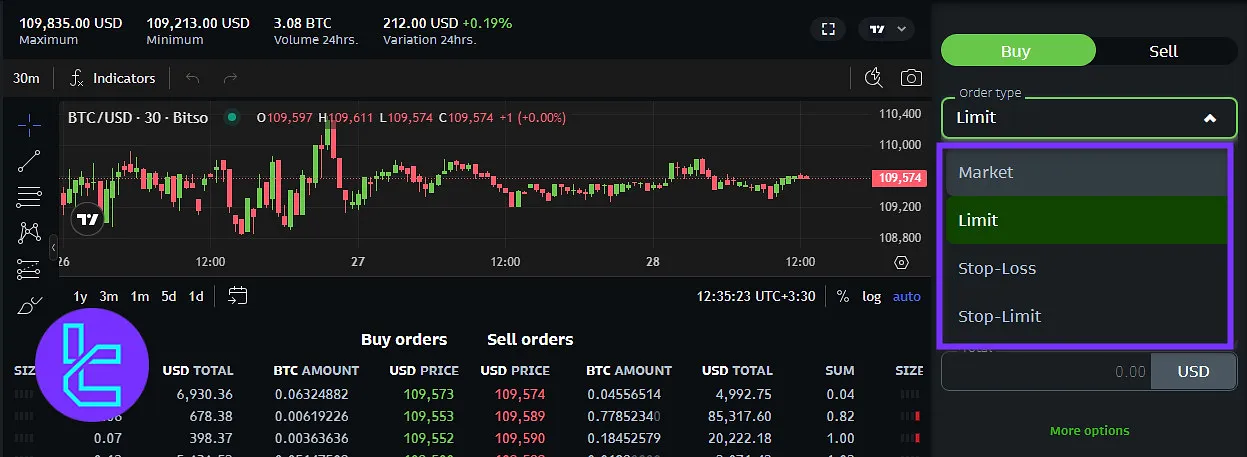Click the quick search lightning icon

tap(873, 78)
